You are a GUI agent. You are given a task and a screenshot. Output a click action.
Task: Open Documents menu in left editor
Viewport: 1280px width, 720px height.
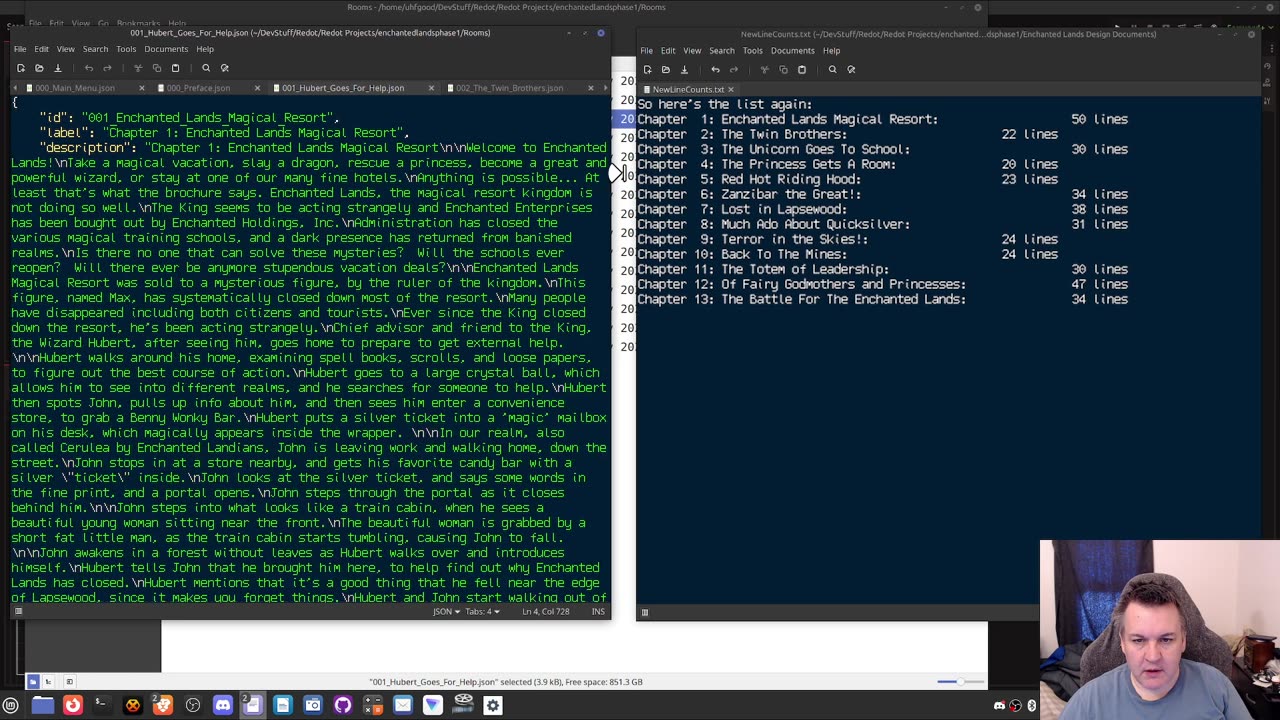166,49
